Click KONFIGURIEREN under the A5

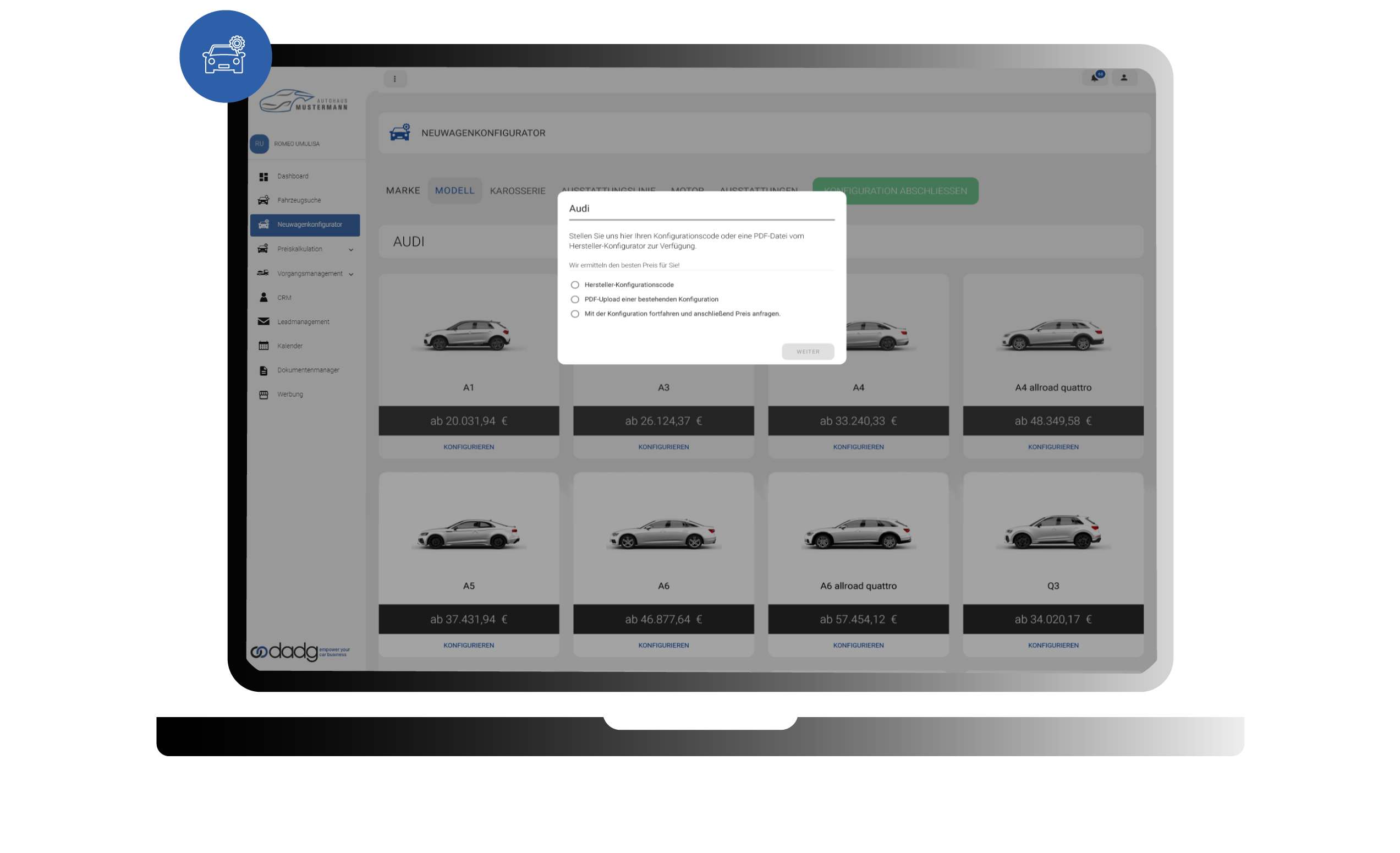(469, 646)
